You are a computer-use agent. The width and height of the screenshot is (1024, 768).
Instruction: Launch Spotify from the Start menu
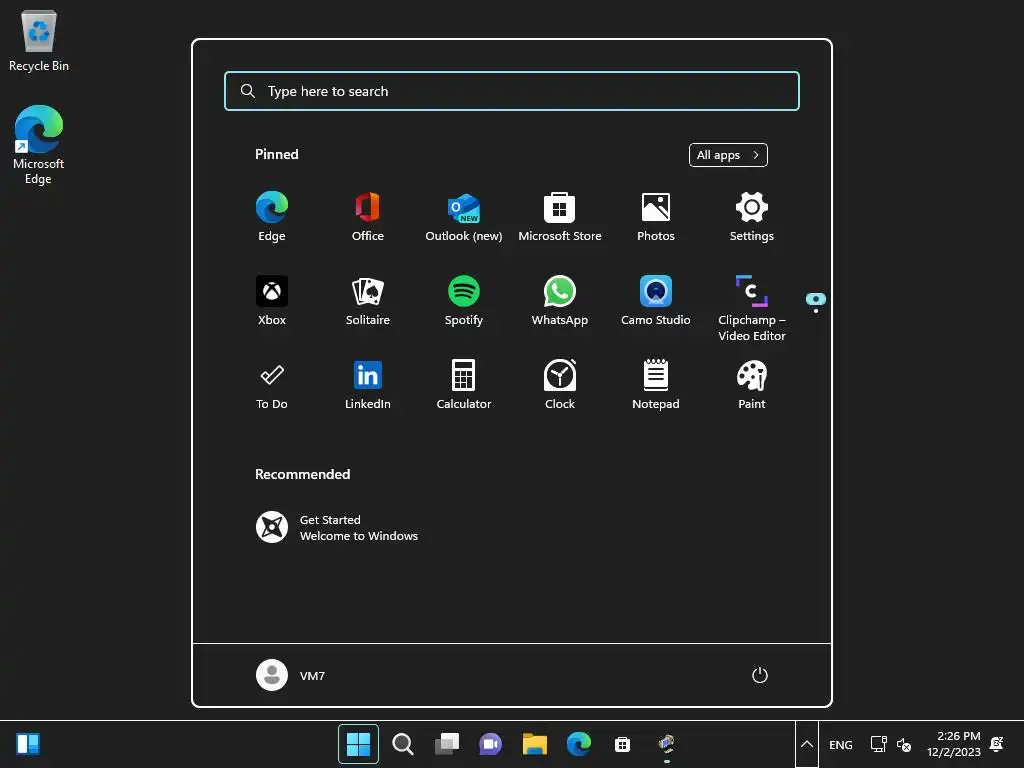pyautogui.click(x=464, y=300)
